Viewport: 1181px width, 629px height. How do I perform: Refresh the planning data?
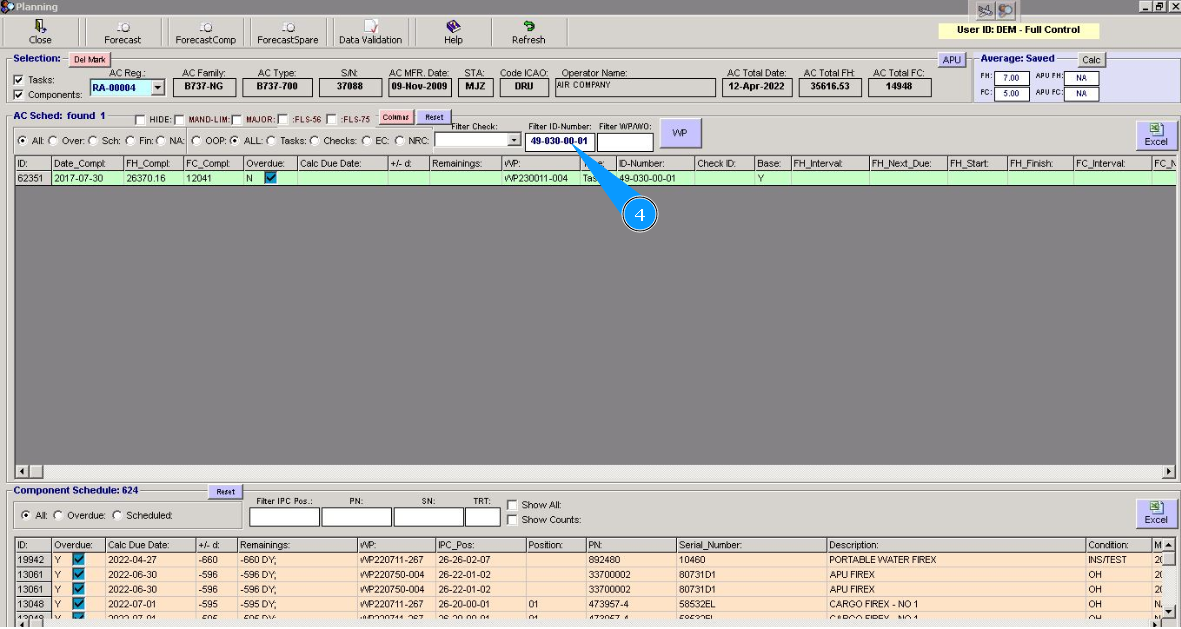528,32
